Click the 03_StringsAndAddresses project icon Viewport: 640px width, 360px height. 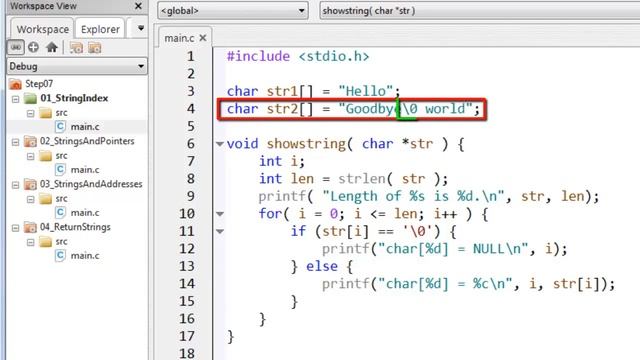(x=30, y=184)
